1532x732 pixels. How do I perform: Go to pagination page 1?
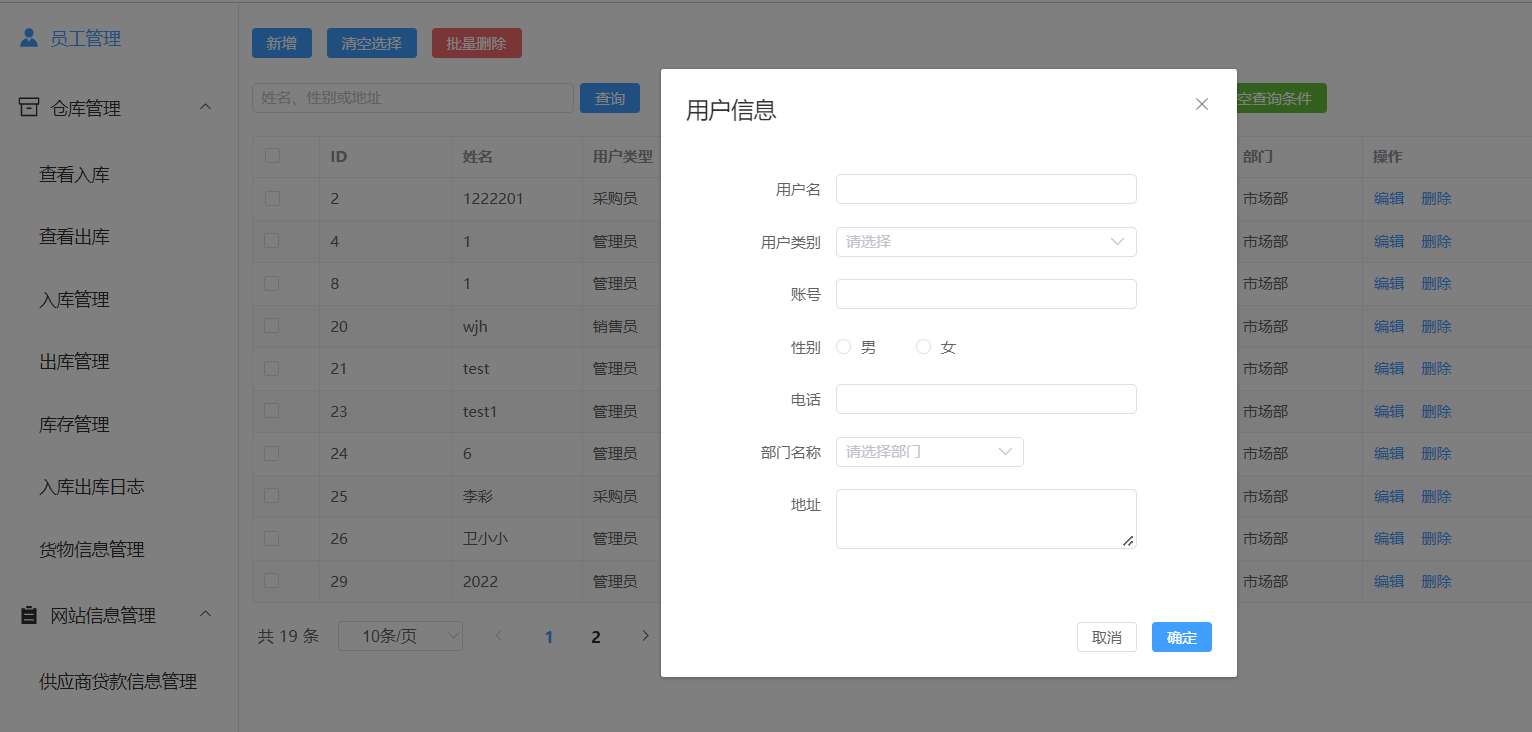click(x=548, y=636)
